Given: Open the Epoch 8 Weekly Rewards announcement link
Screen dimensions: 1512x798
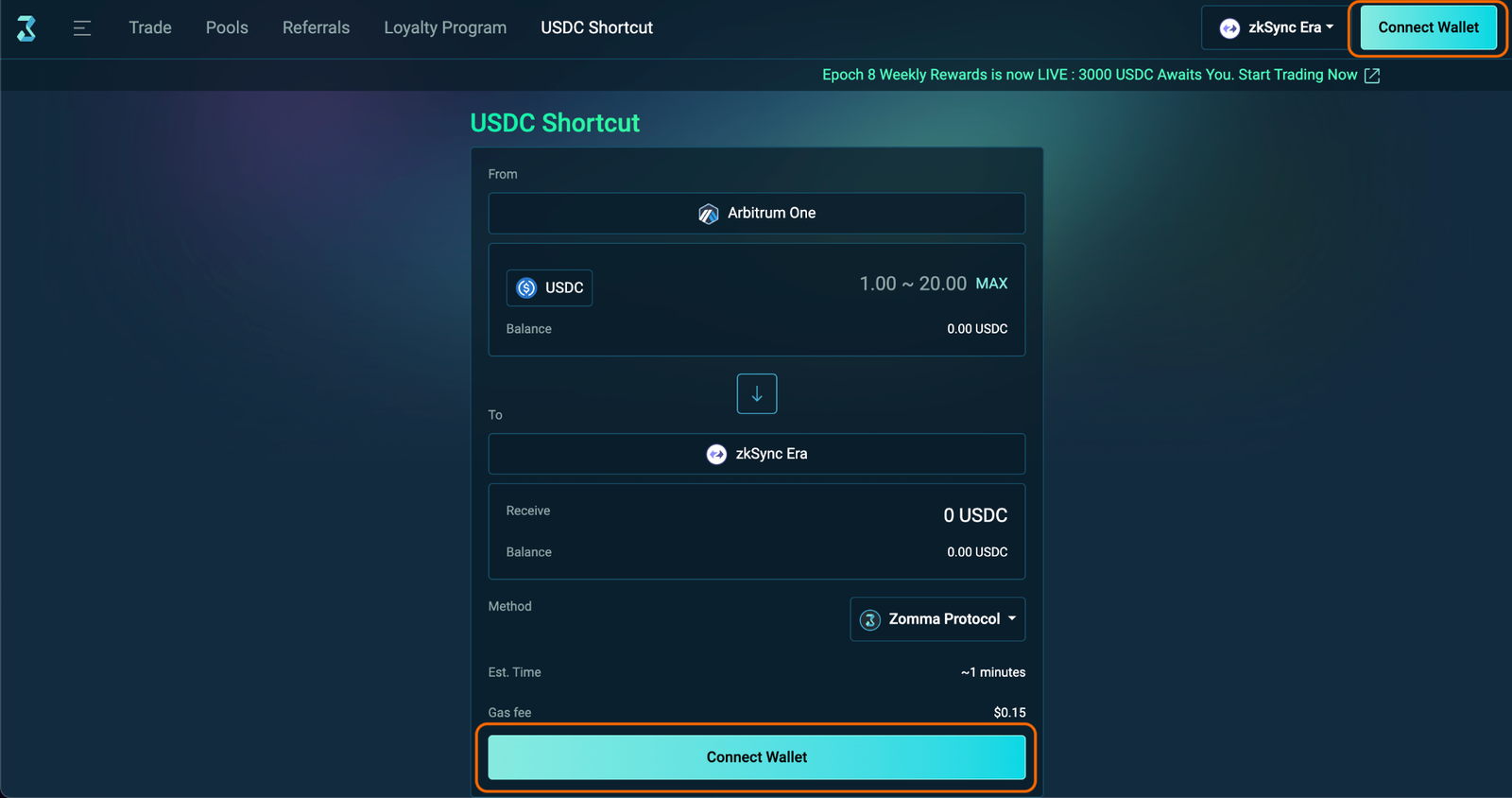Looking at the screenshot, I should [1090, 75].
